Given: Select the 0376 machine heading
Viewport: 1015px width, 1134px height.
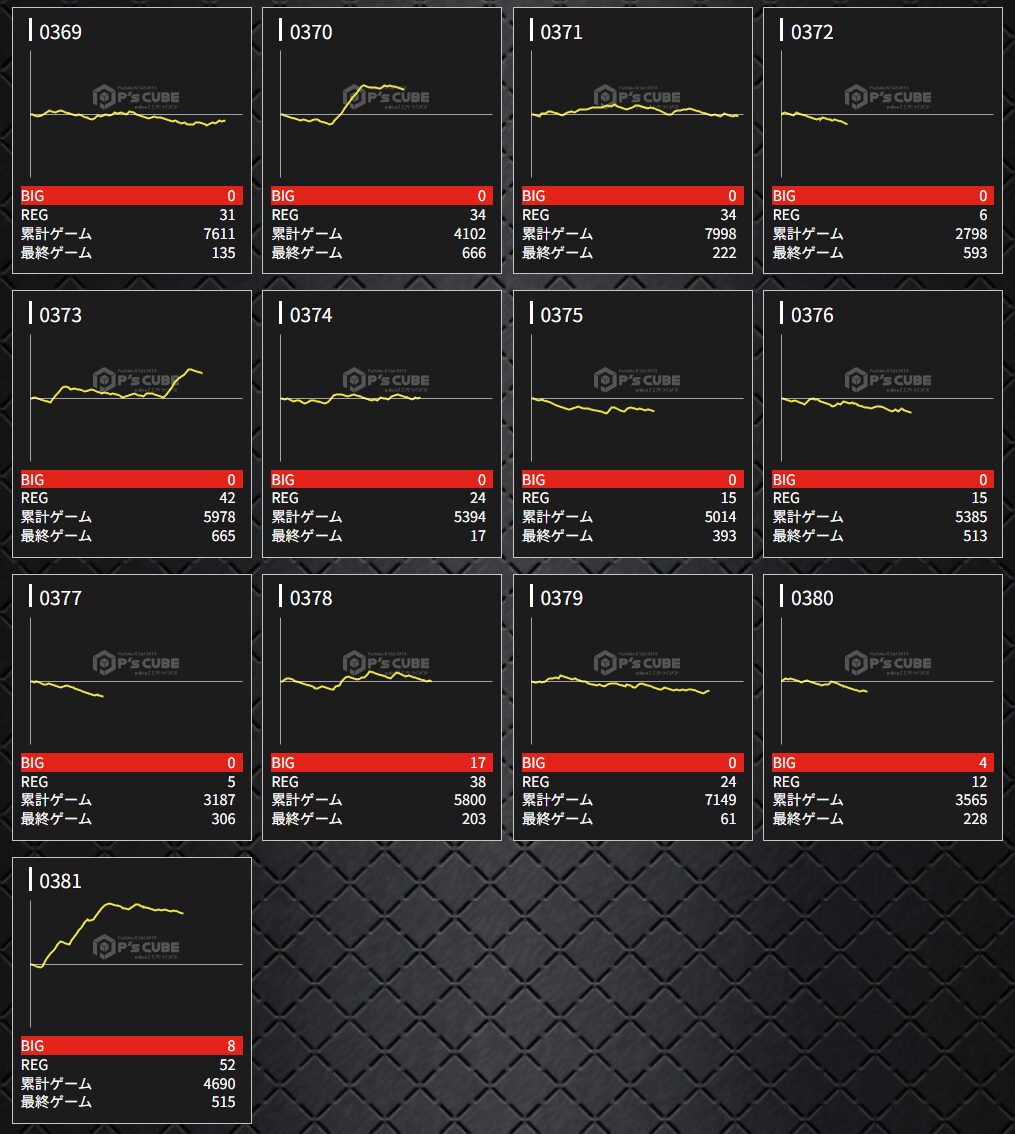Looking at the screenshot, I should pyautogui.click(x=812, y=315).
